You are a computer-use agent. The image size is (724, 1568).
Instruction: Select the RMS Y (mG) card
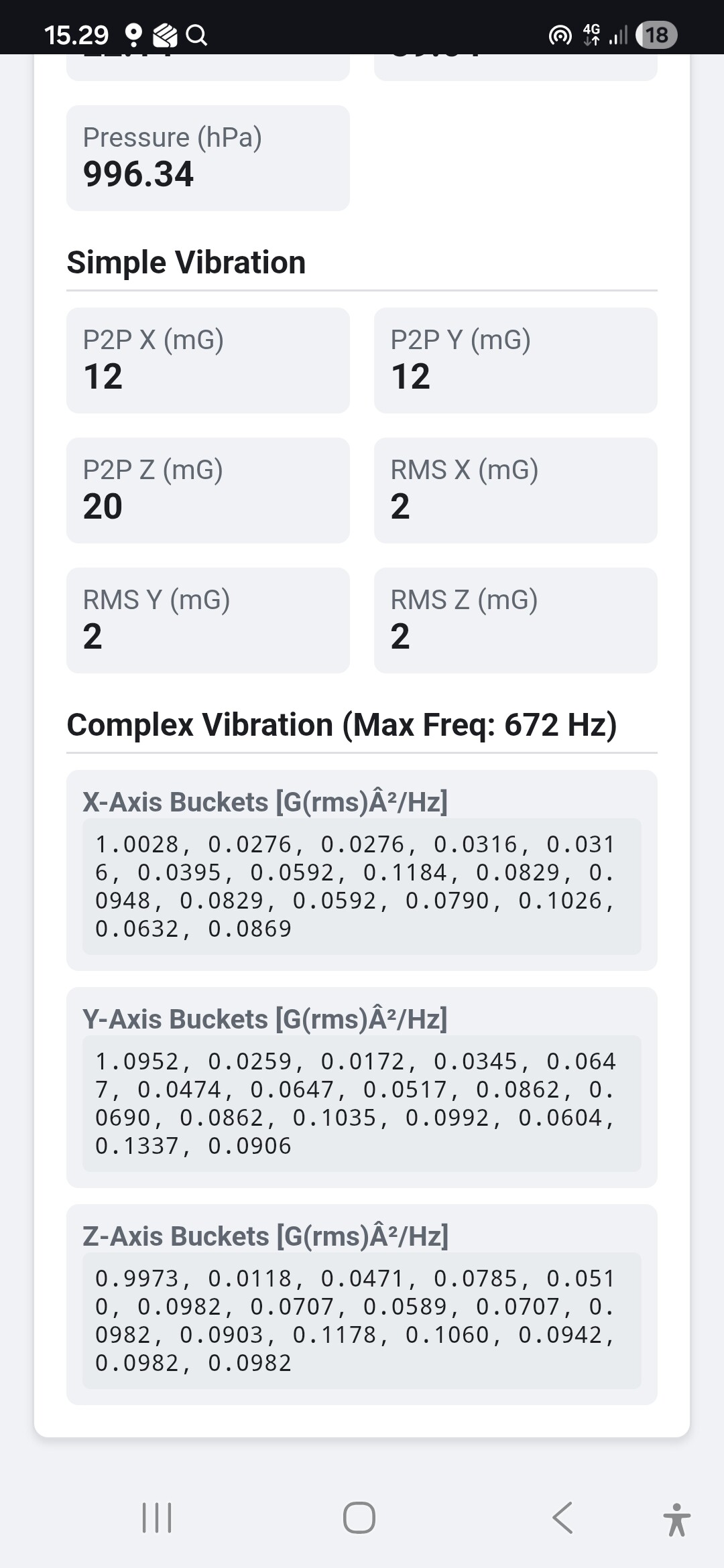[x=208, y=620]
